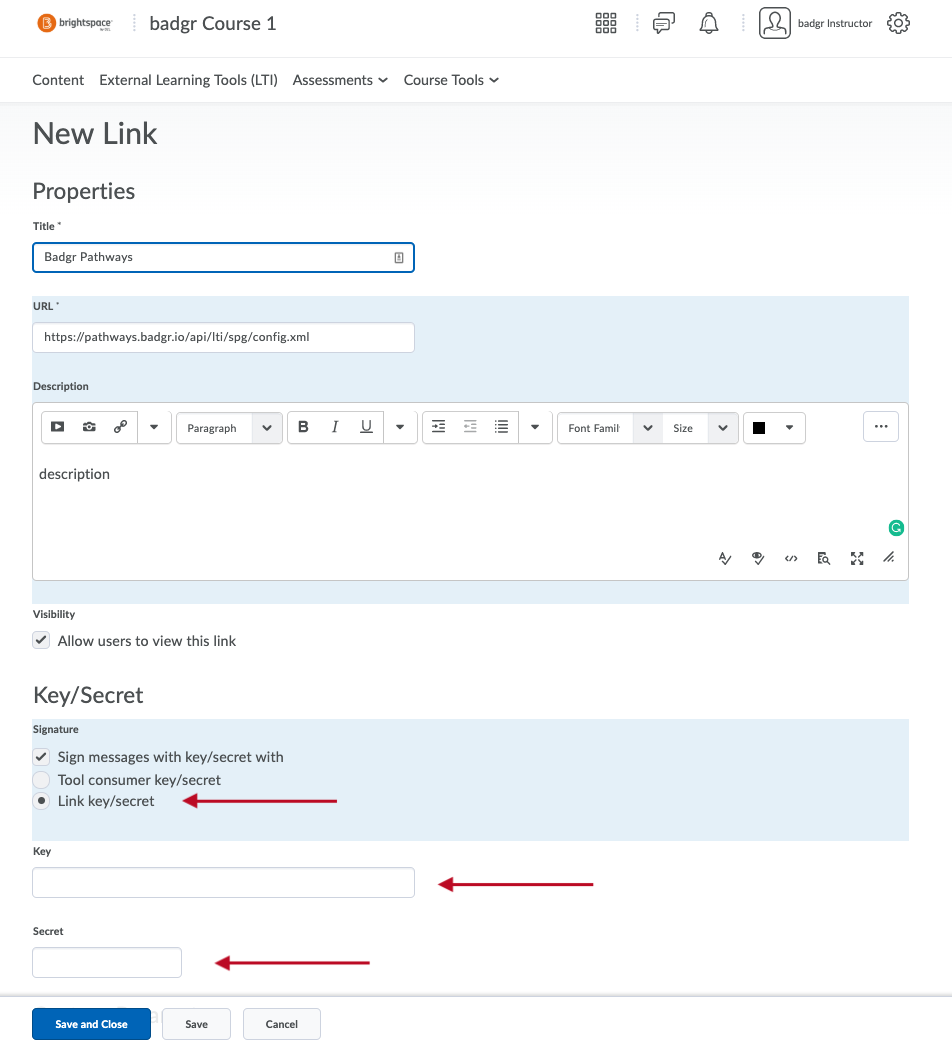The image size is (952, 1049).
Task: Open the admin tools gear icon
Action: (898, 23)
